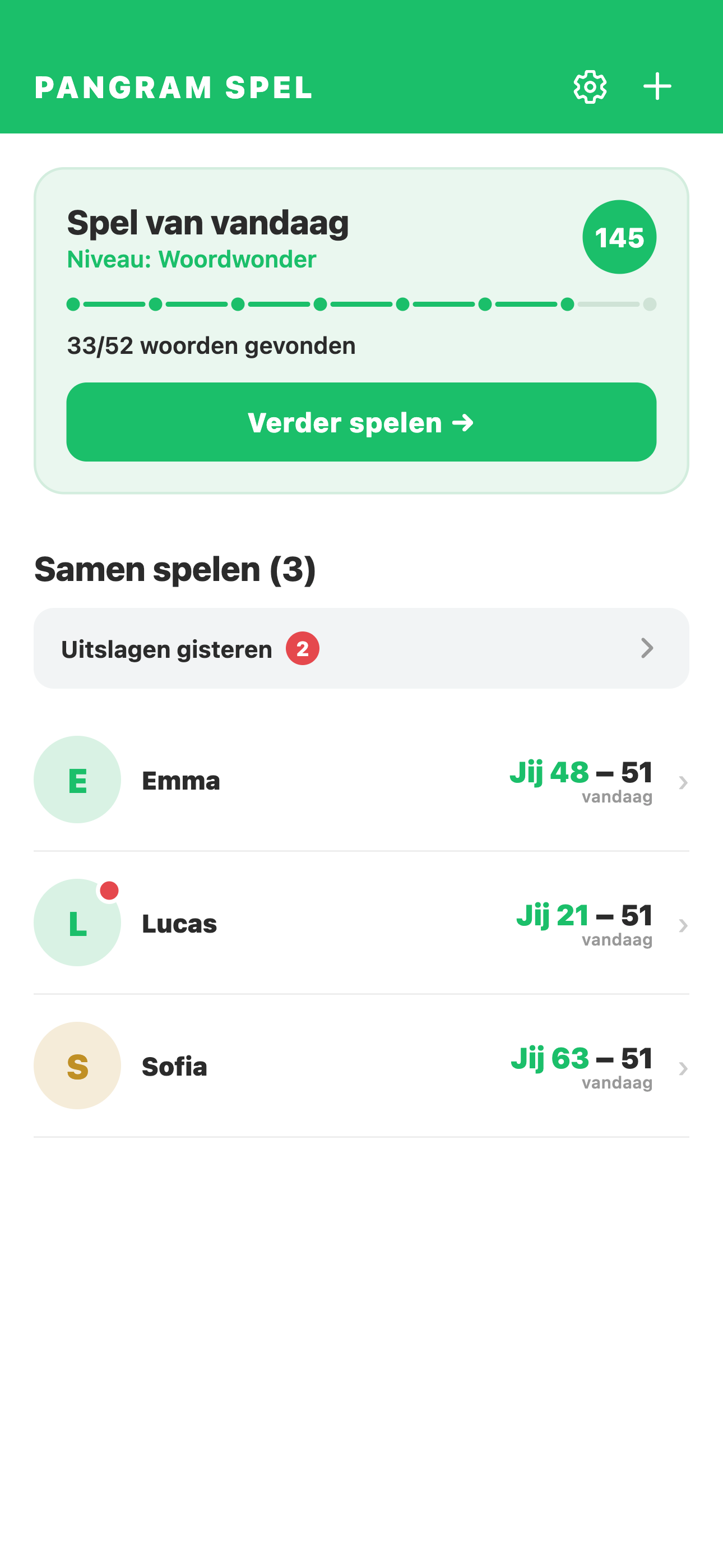Click the red notification dot on Lucas
This screenshot has width=723, height=1568.
coord(109,891)
